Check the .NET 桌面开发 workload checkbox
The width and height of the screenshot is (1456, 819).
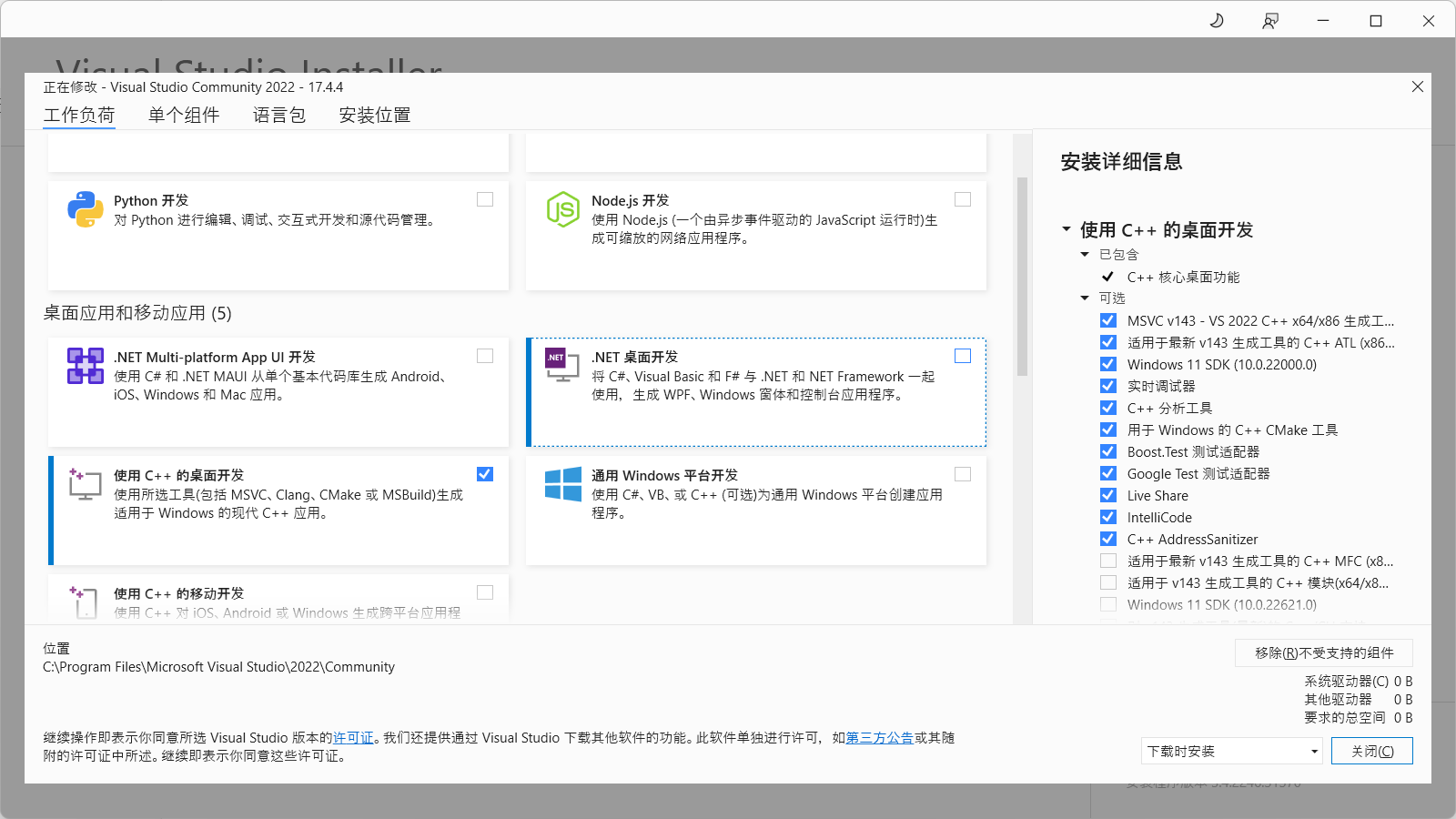963,356
